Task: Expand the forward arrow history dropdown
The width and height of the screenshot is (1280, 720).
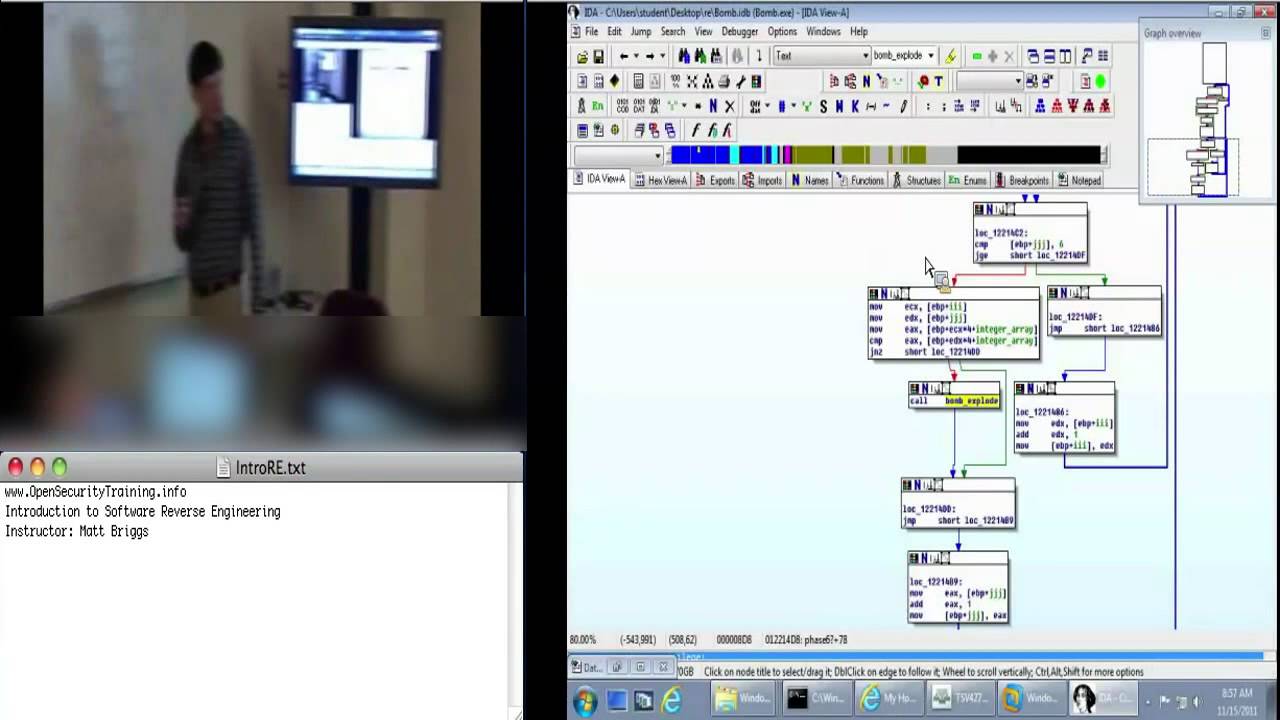Action: click(662, 57)
